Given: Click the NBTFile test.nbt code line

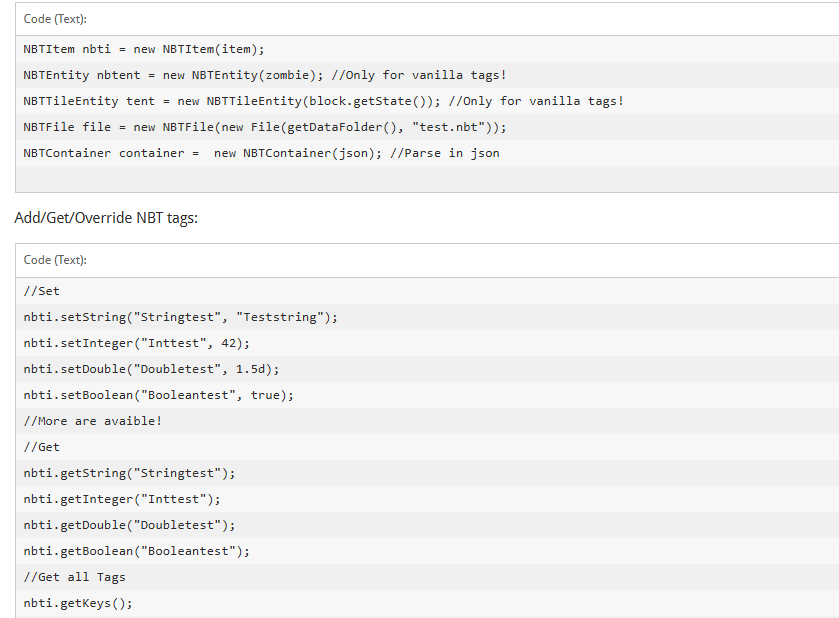Looking at the screenshot, I should coord(265,127).
